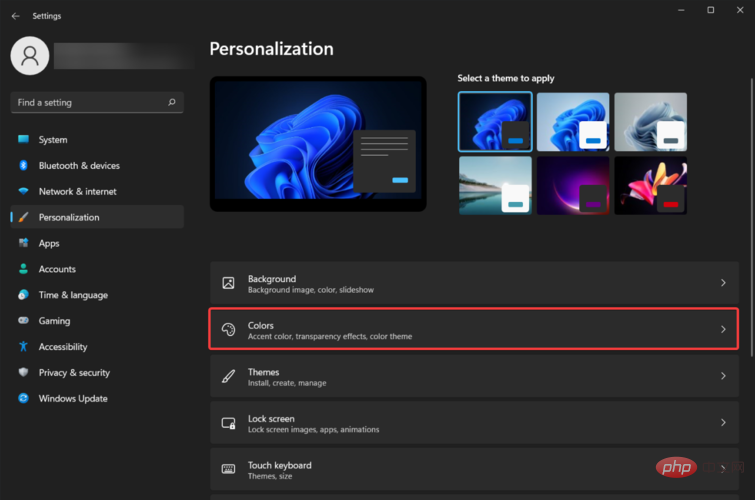755x500 pixels.
Task: Maximize the Settings window
Action: 710,10
